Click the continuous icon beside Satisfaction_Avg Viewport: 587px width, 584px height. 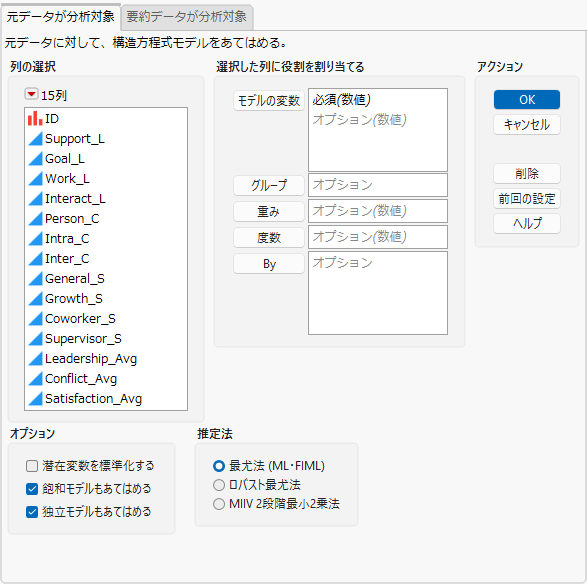click(36, 399)
